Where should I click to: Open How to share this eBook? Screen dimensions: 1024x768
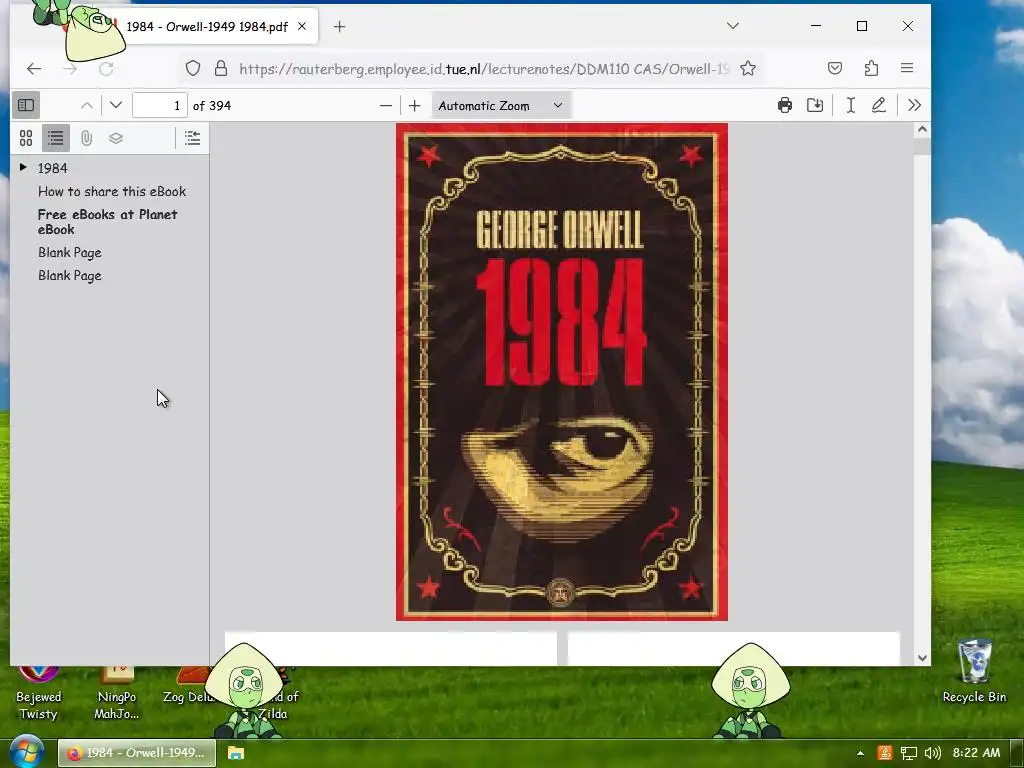pos(112,191)
